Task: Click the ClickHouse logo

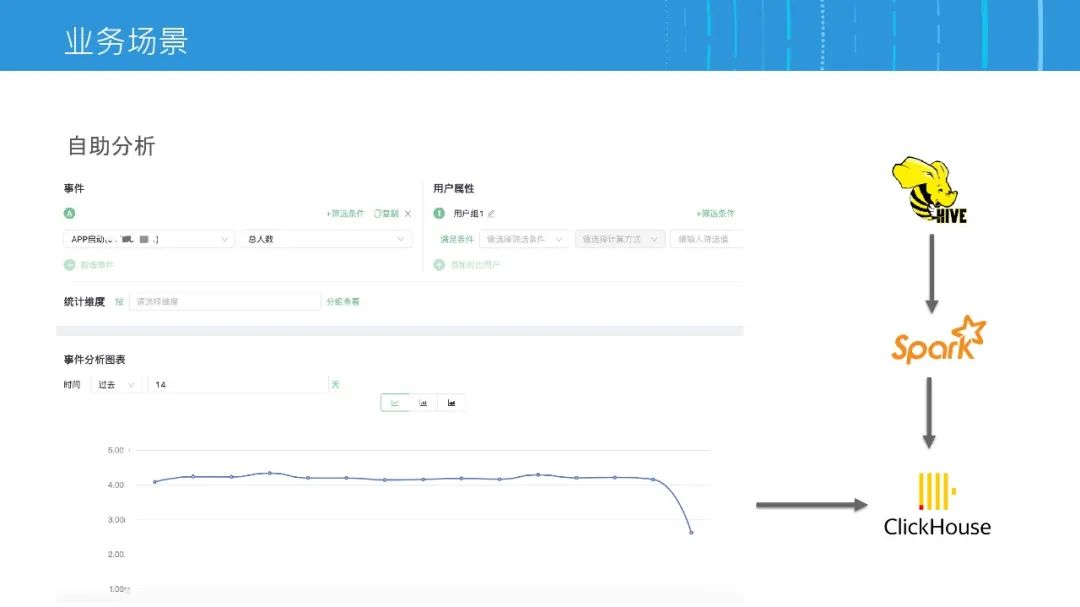Action: coord(937,504)
